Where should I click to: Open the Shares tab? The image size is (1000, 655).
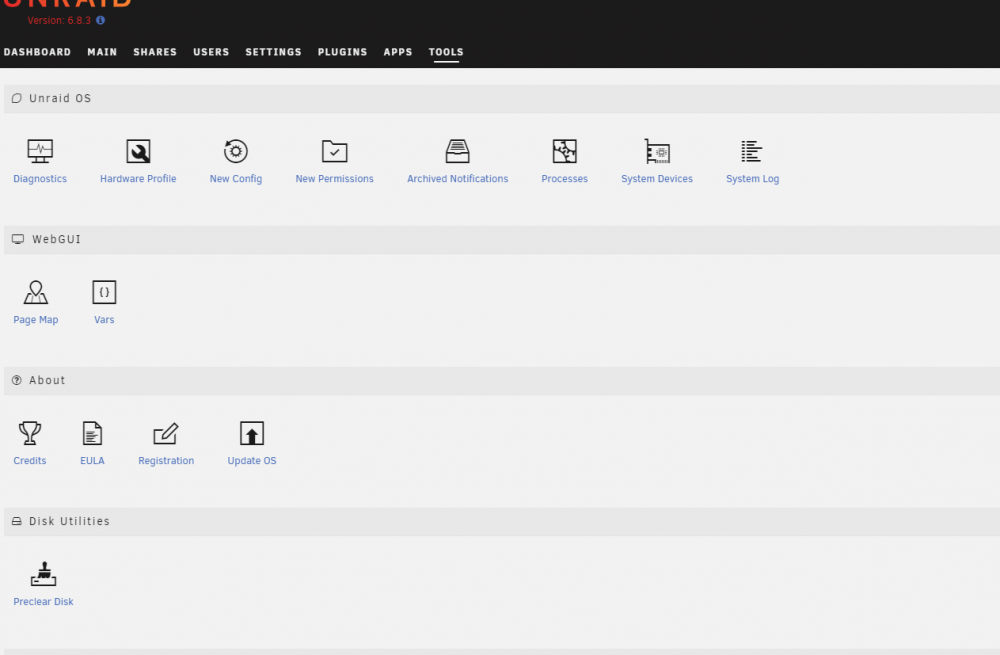155,52
